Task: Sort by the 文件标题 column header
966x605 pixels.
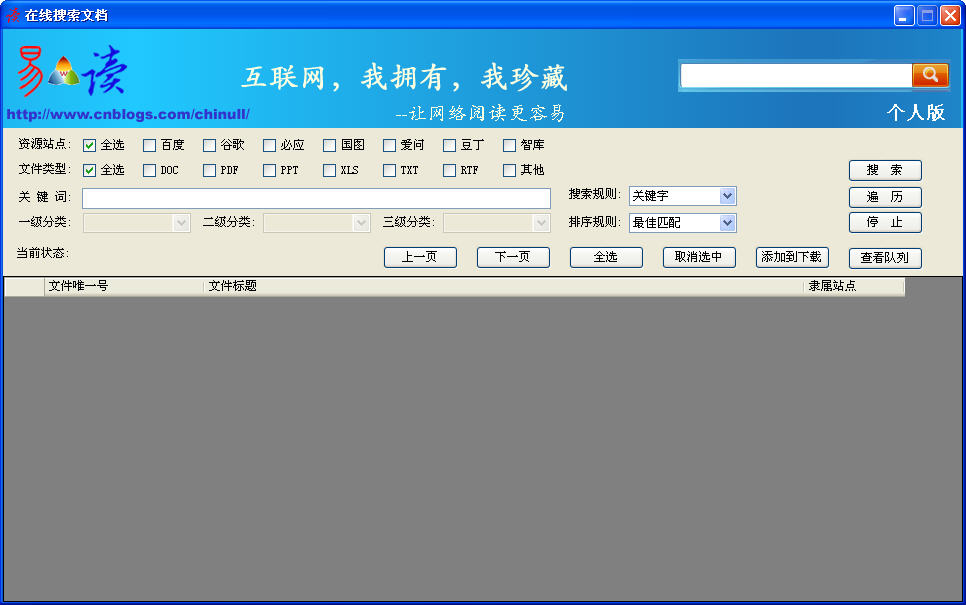Action: (503, 286)
